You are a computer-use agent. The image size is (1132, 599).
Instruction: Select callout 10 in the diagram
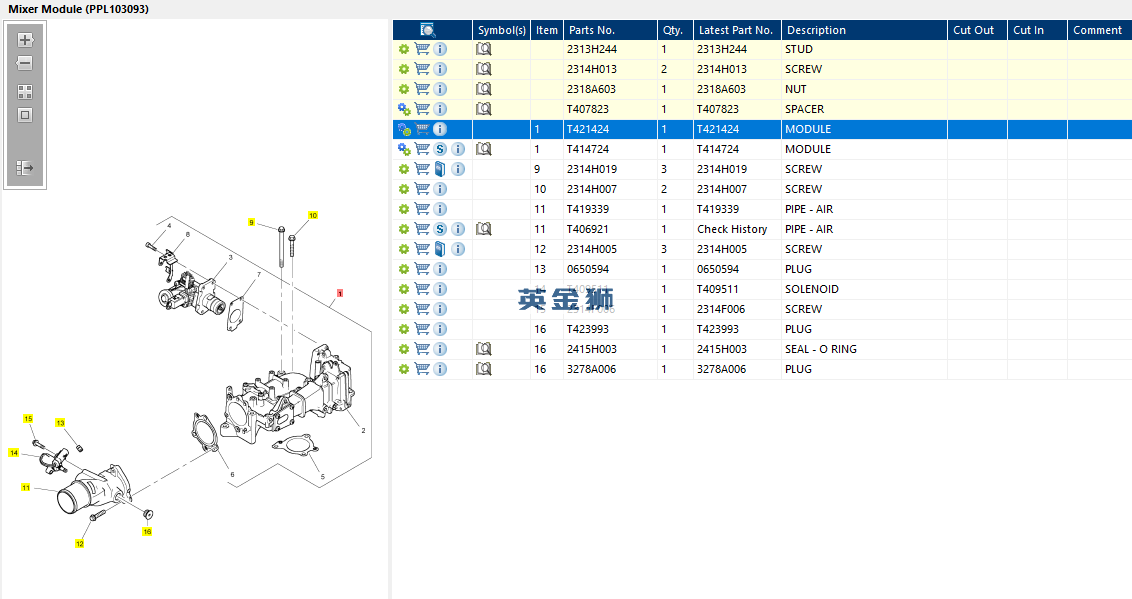(313, 215)
